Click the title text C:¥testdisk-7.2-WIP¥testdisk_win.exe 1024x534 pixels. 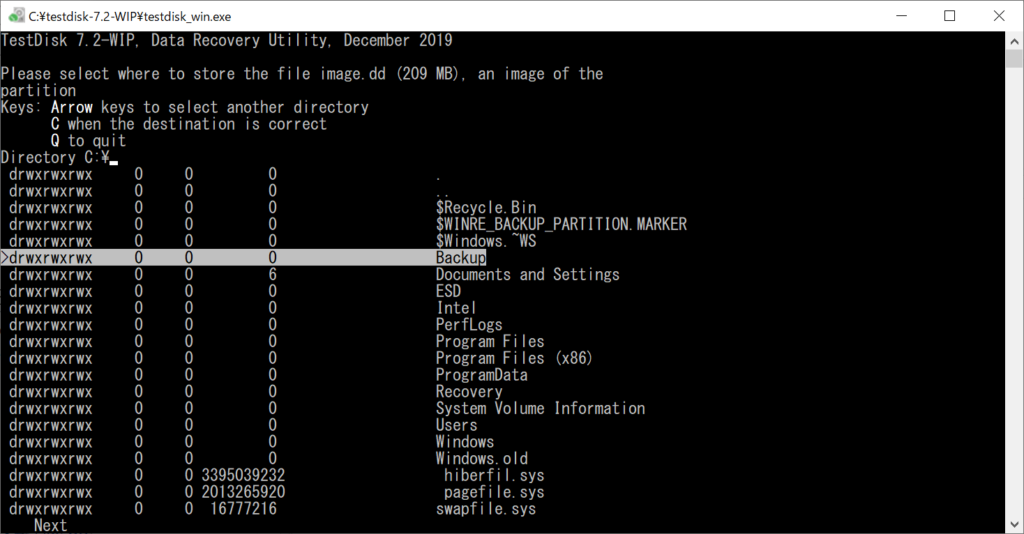pos(129,16)
